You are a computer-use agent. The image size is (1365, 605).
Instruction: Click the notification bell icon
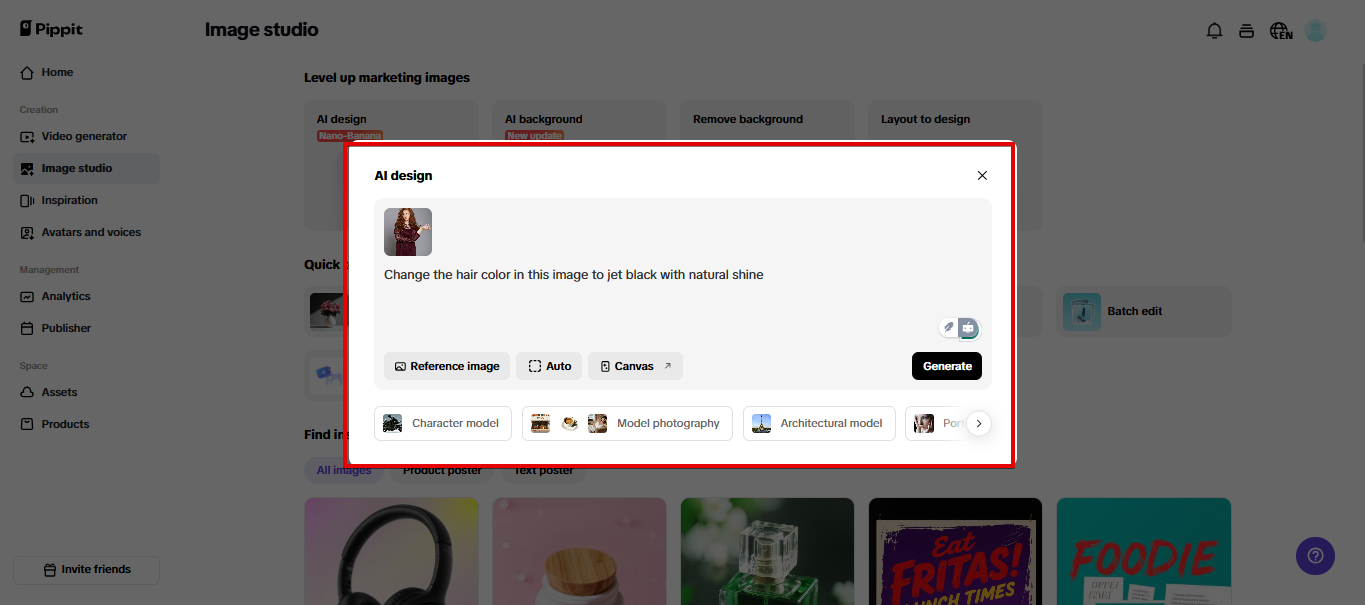point(1214,31)
